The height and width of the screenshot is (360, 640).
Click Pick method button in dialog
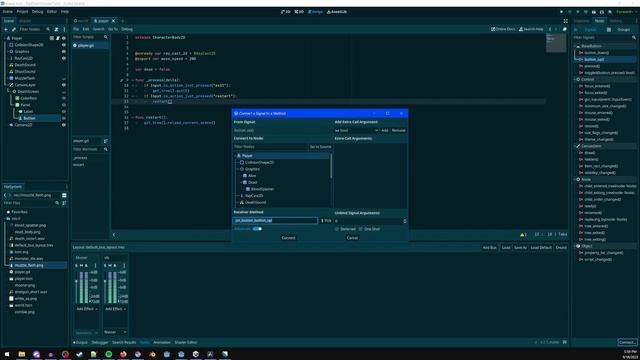326,221
